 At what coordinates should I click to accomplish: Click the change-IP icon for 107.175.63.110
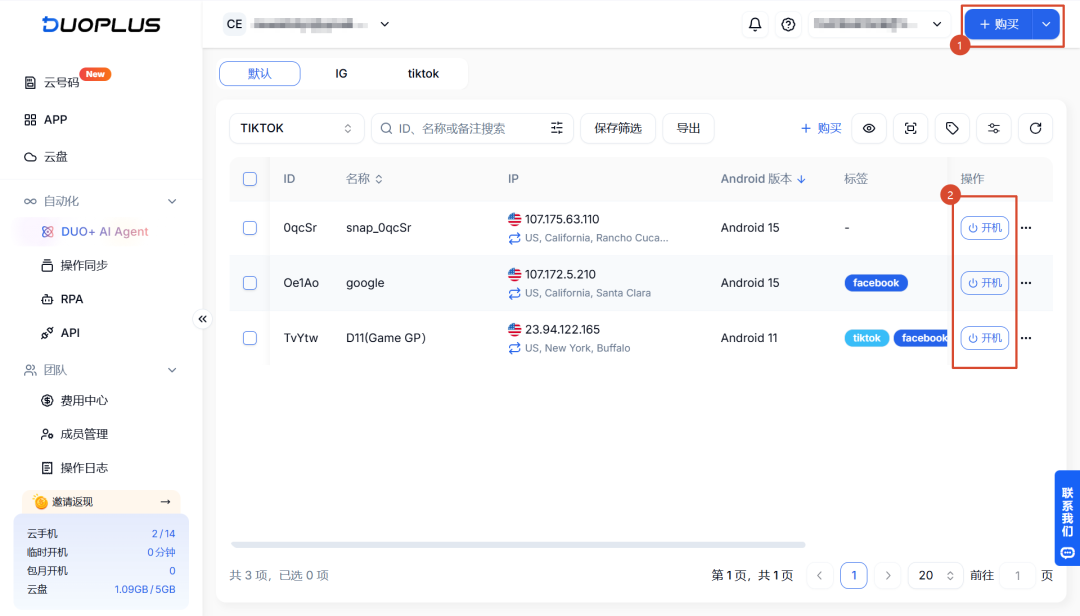[515, 238]
